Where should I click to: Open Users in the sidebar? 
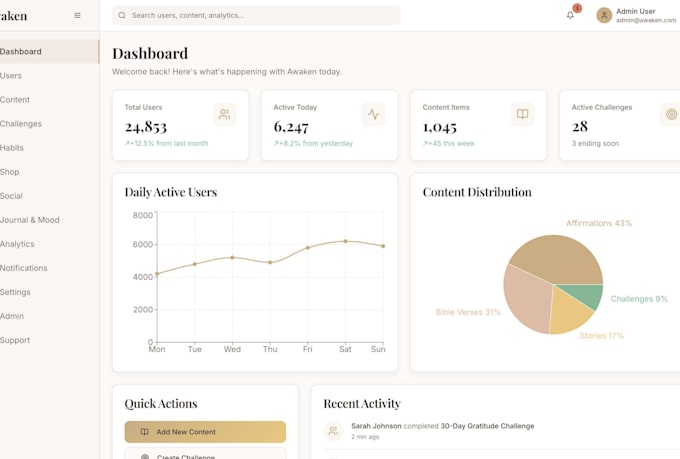tap(49, 75)
